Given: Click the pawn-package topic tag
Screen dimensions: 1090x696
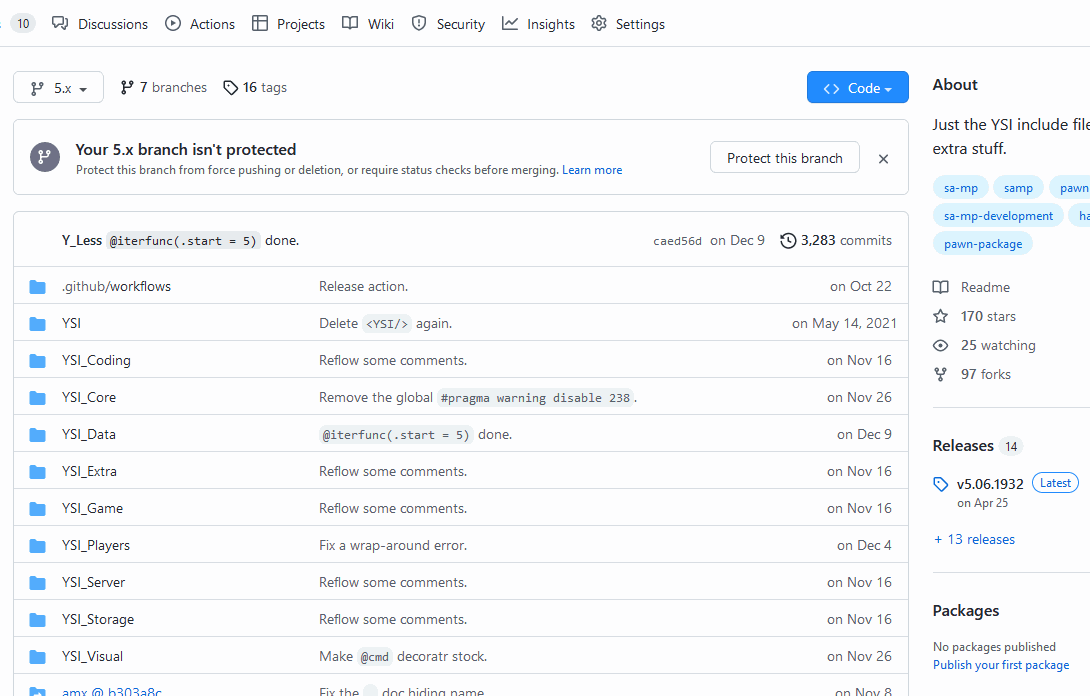Looking at the screenshot, I should coord(983,243).
